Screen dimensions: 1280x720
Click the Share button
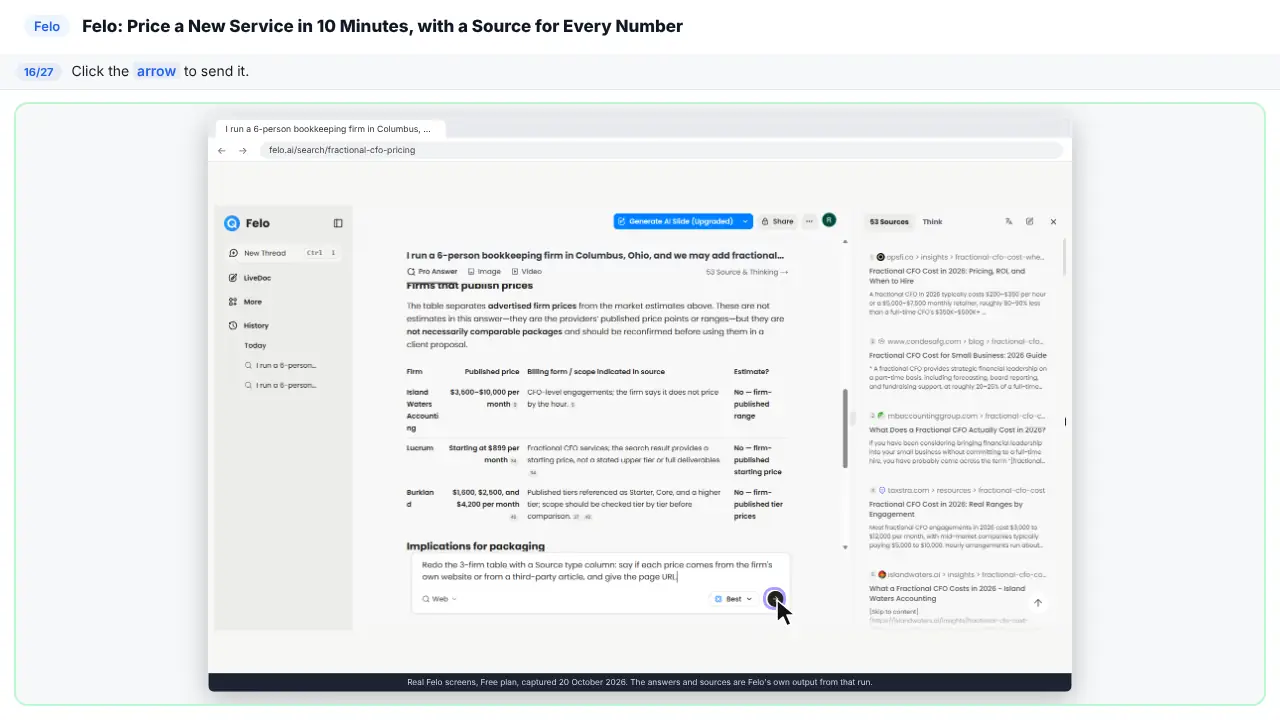point(777,221)
